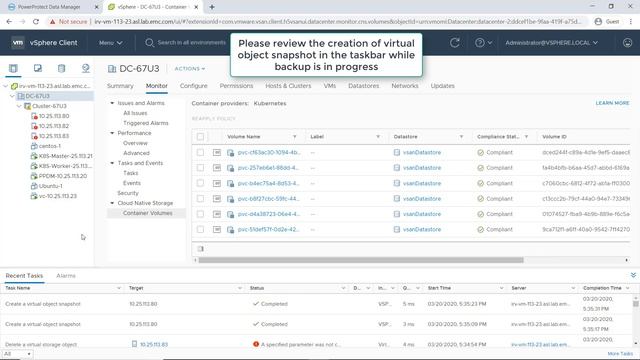Collapse the Cluster-67U3 tree node
This screenshot has width=640, height=360.
tap(19, 106)
